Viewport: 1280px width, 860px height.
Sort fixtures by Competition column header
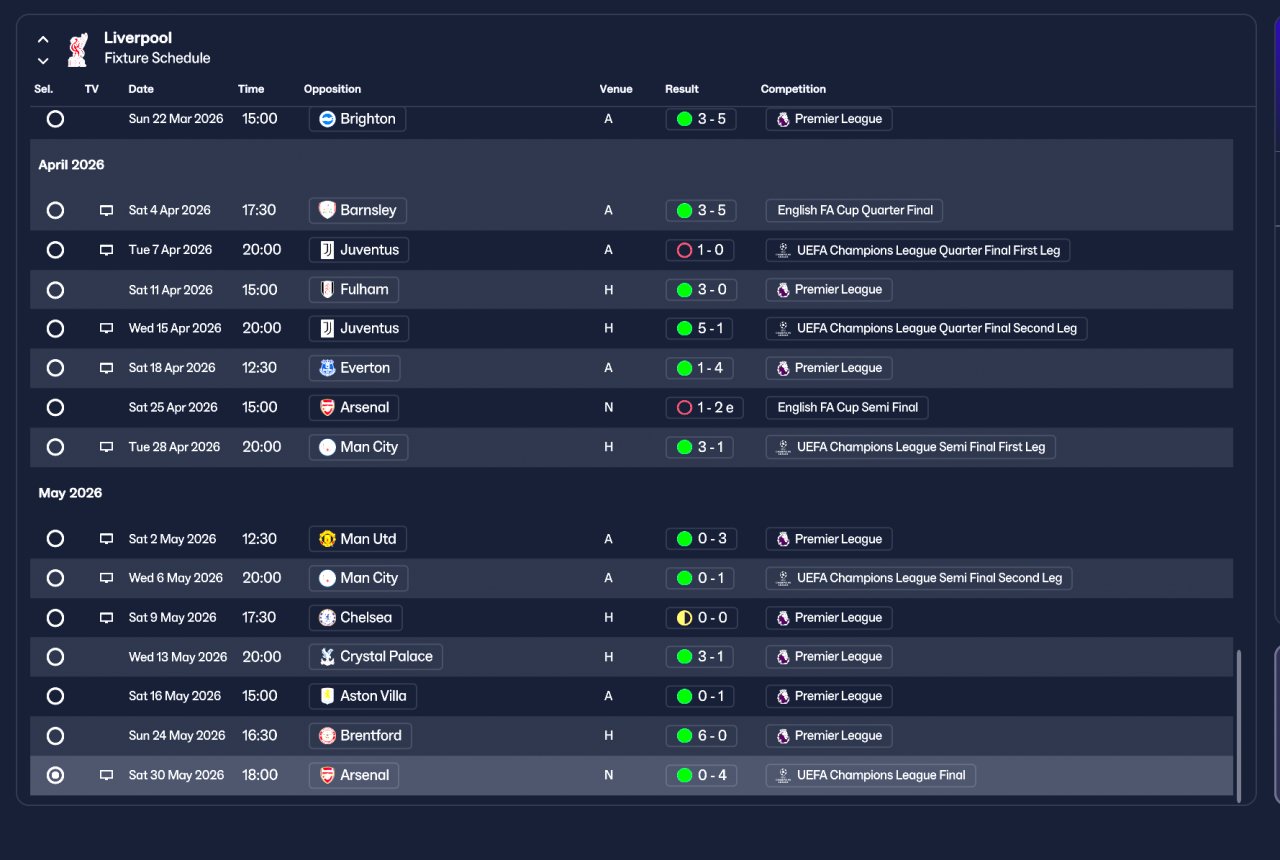click(793, 89)
